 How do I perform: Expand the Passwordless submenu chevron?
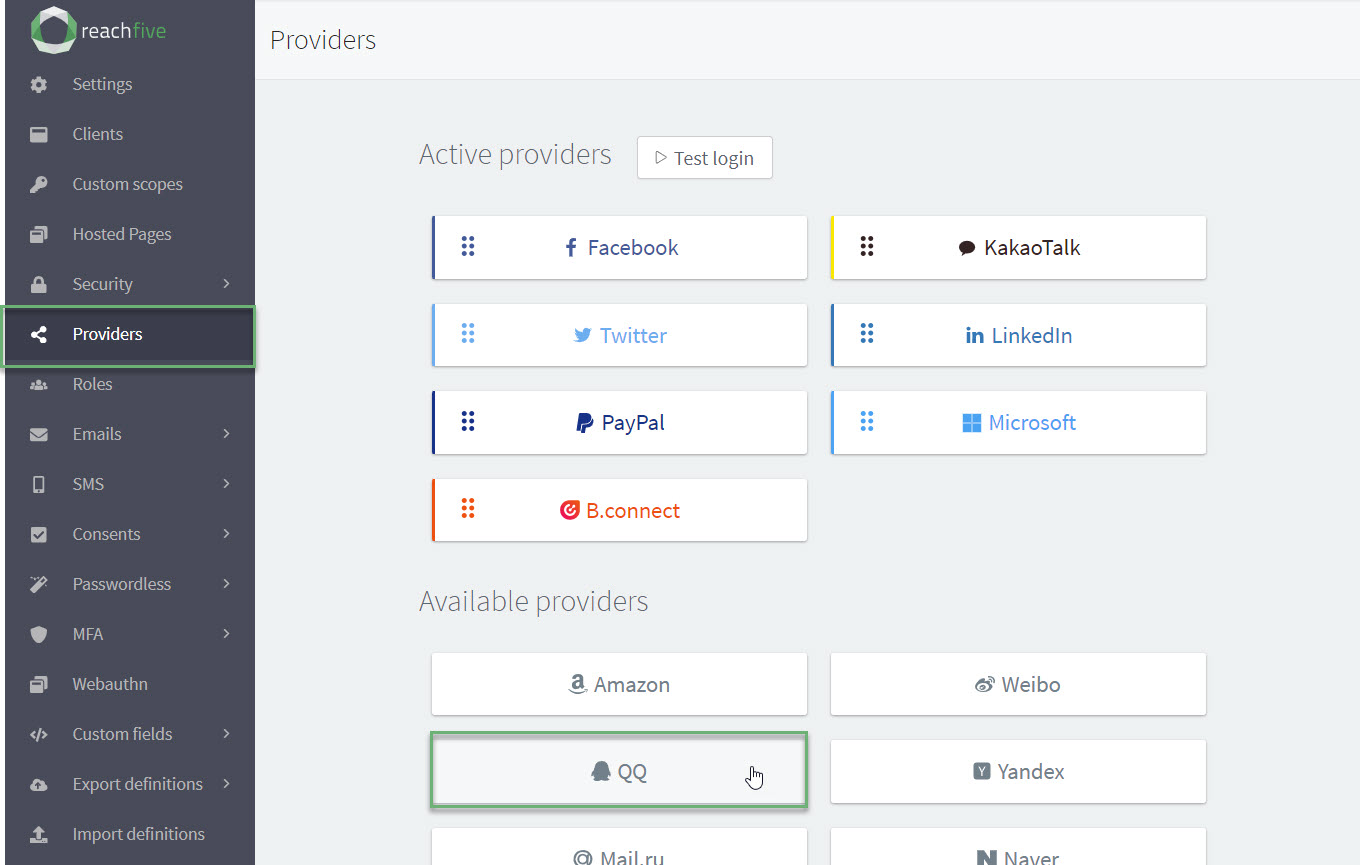tap(227, 584)
